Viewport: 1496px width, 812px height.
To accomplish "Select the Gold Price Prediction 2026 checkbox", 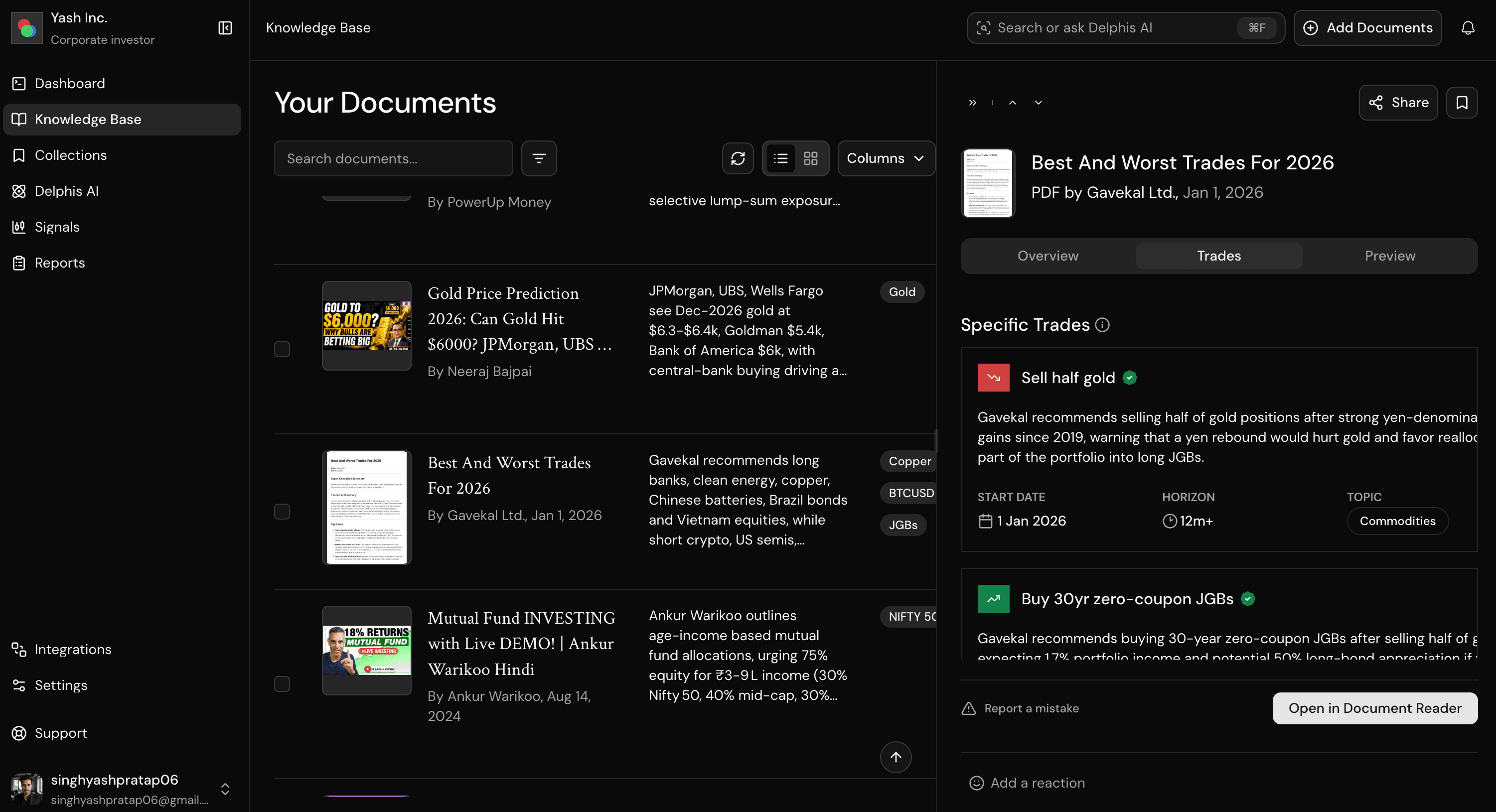I will coord(282,349).
